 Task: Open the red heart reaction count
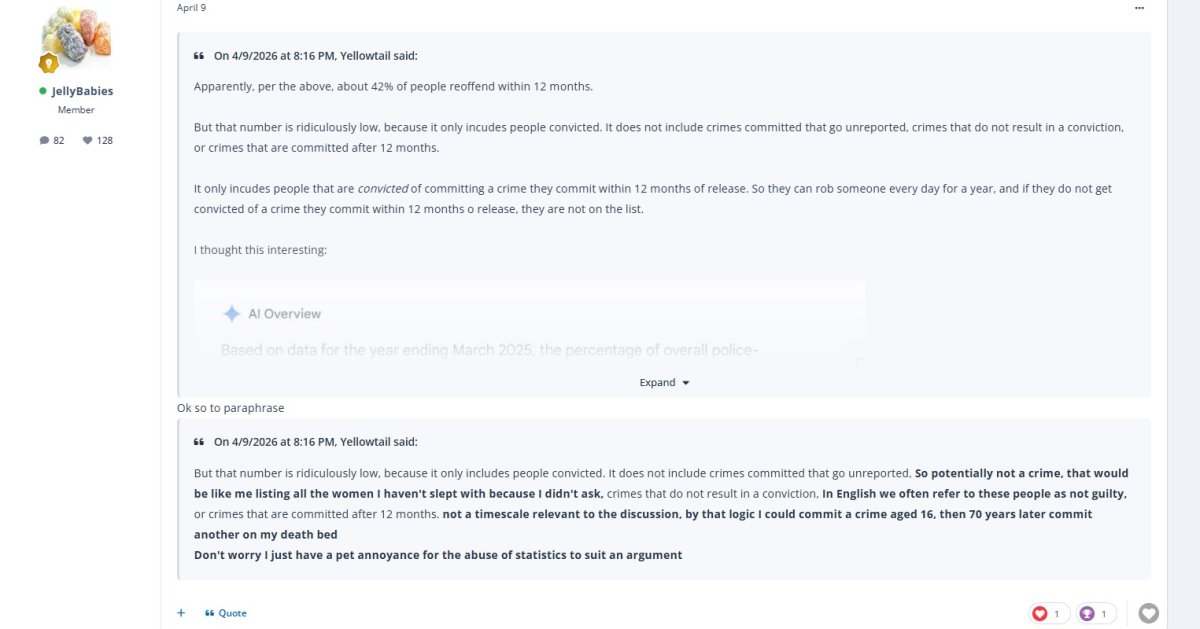1046,613
